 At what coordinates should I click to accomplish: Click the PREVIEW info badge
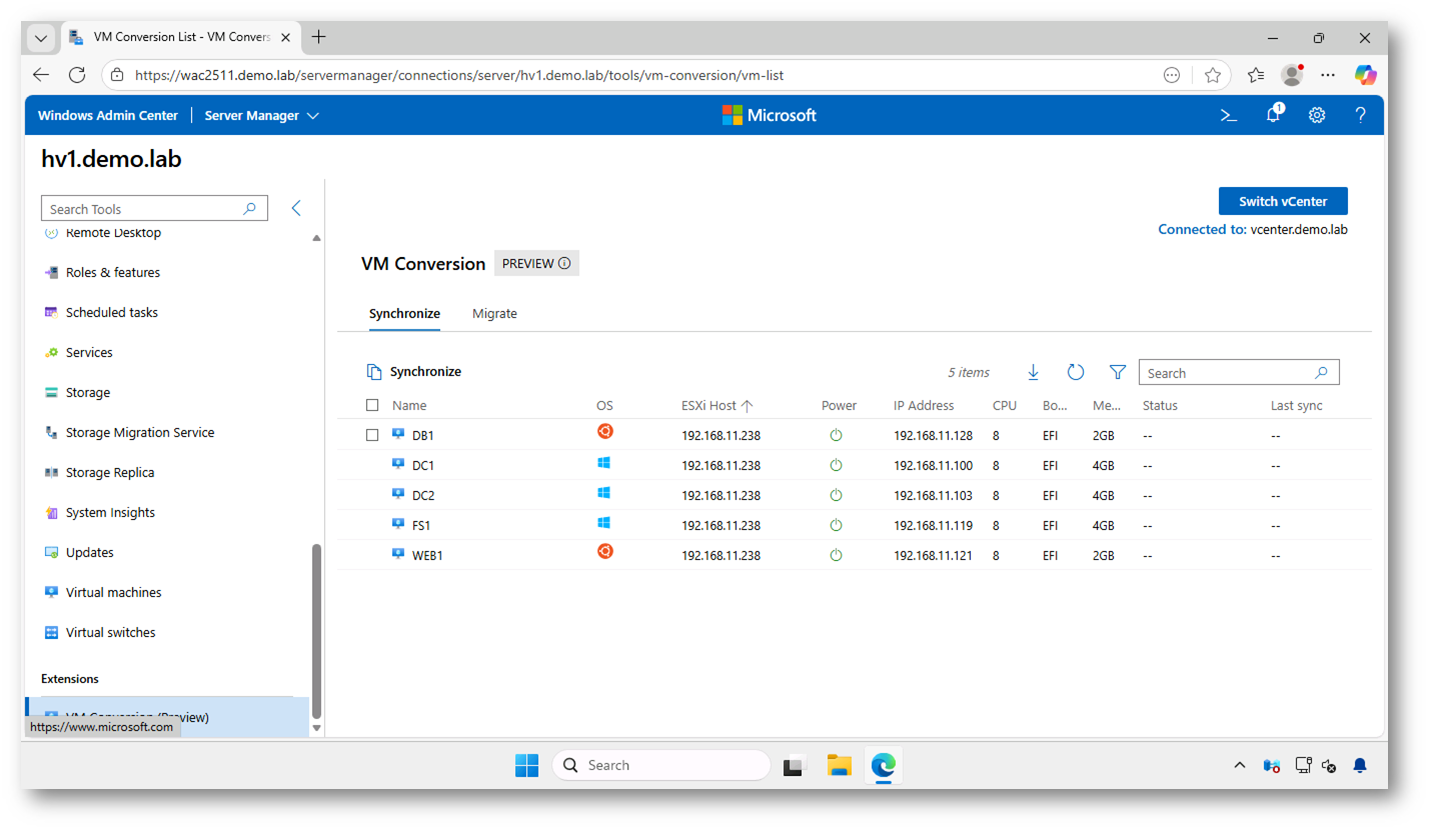[536, 263]
